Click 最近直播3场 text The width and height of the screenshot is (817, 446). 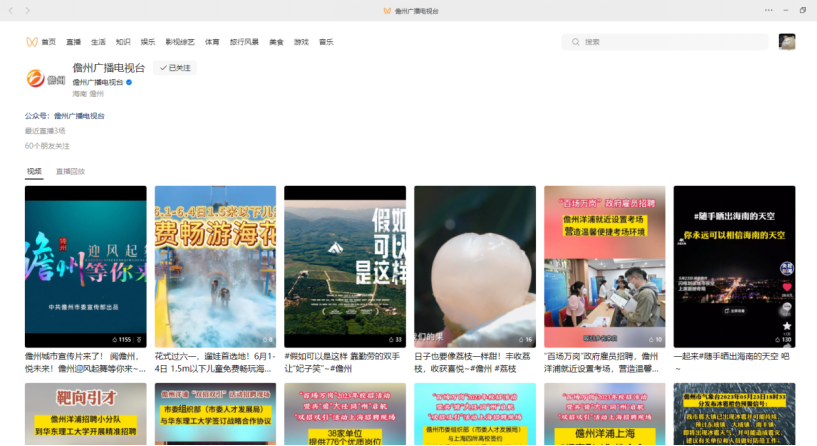pos(45,131)
